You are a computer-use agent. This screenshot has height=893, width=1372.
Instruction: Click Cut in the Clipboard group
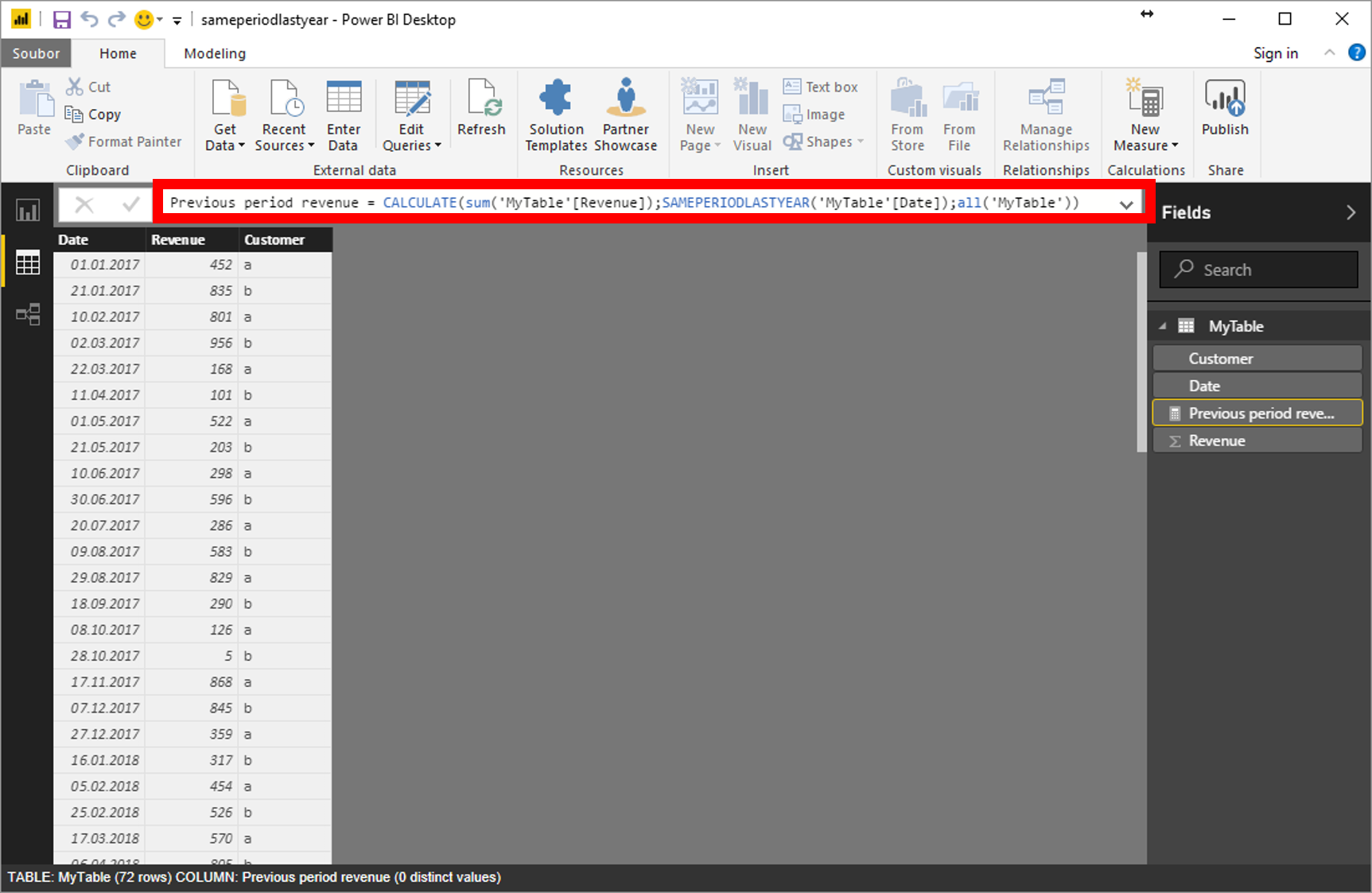click(x=88, y=87)
